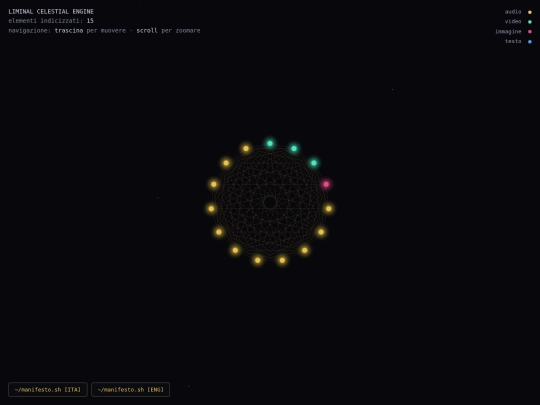Image resolution: width=540 pixels, height=405 pixels.
Task: Click the video legend entry
Action: pyautogui.click(x=518, y=21)
